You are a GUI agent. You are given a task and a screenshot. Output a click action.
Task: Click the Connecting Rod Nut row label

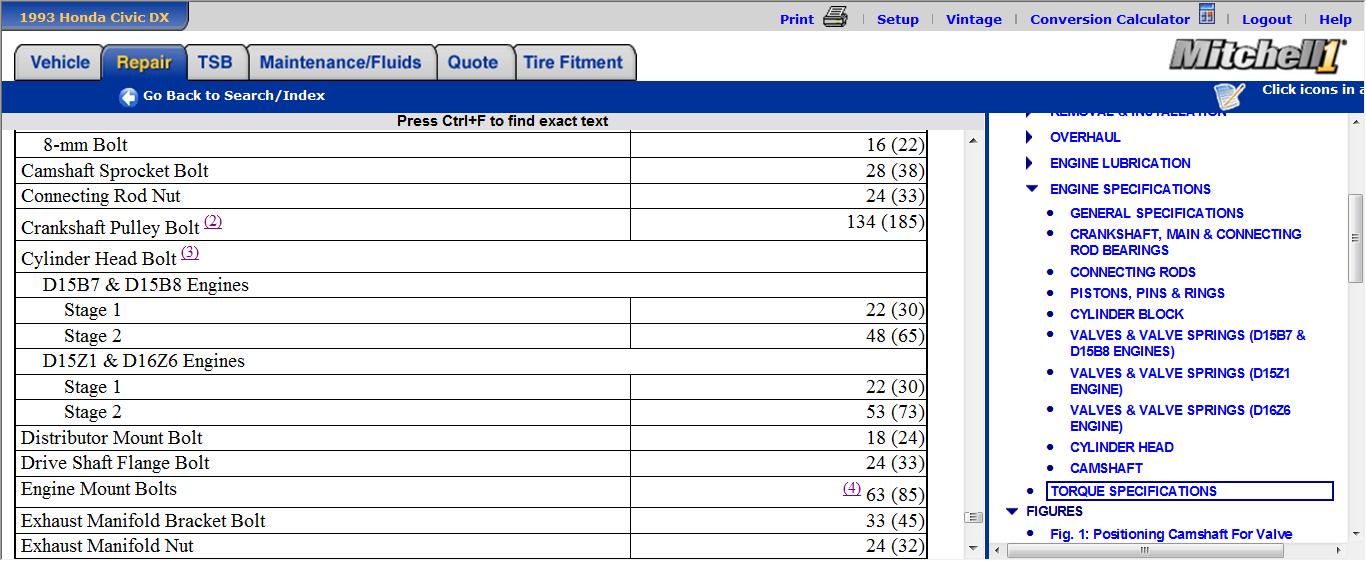[101, 196]
